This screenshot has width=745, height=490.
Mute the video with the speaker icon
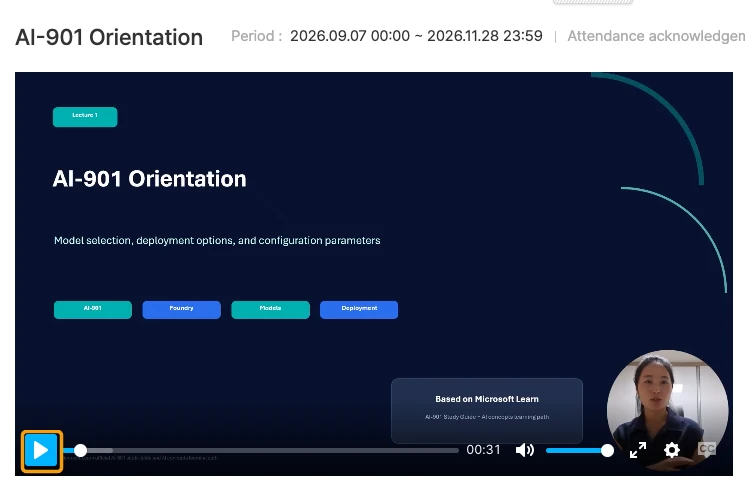525,450
